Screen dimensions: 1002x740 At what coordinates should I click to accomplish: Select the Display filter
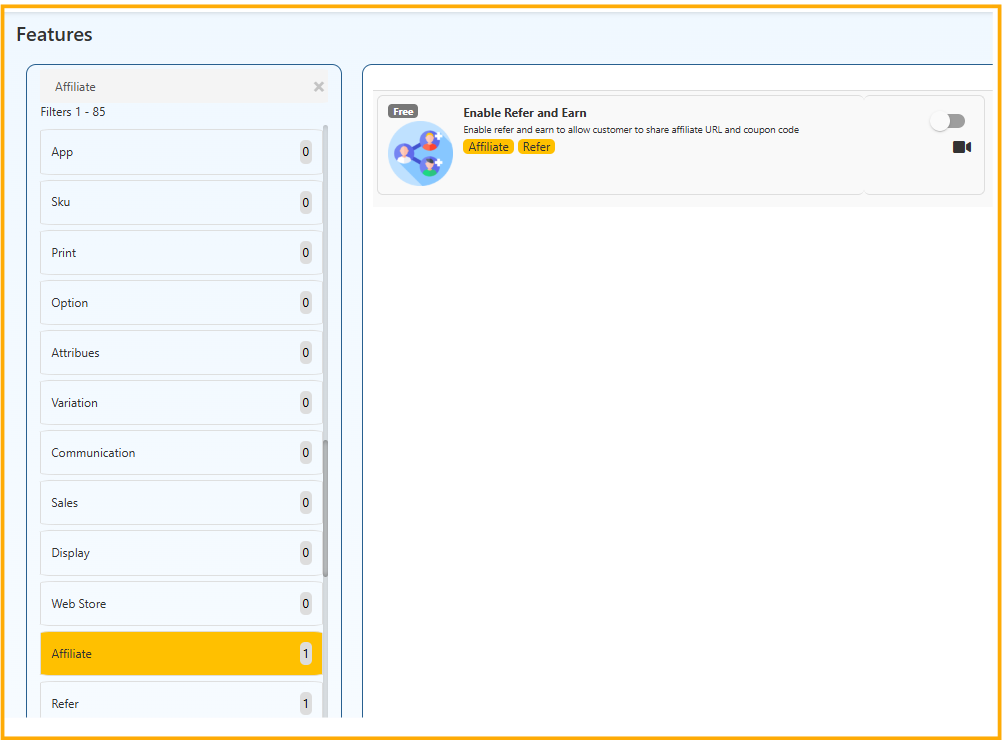click(181, 553)
